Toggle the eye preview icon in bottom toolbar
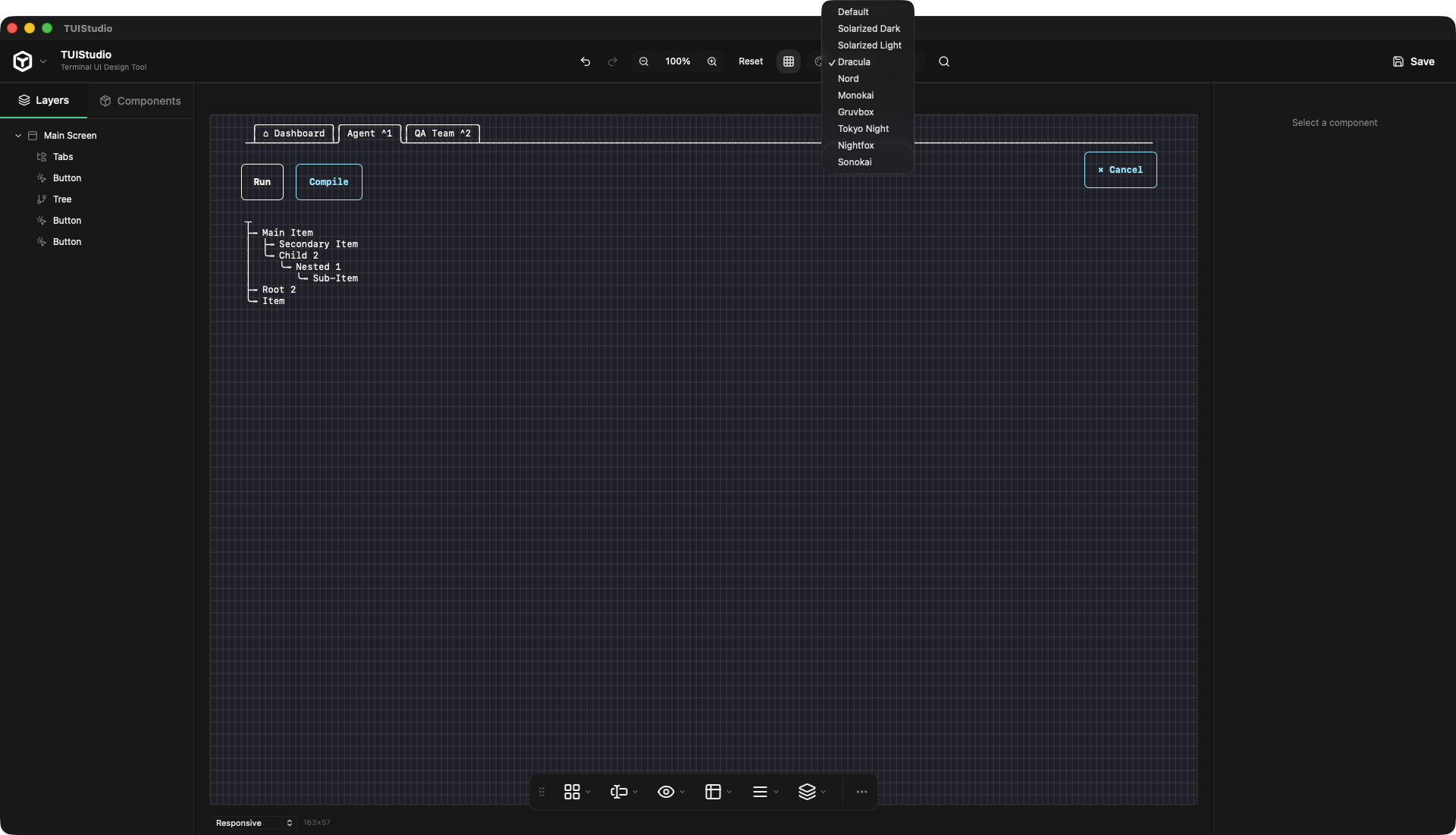This screenshot has width=1456, height=835. pos(666,792)
